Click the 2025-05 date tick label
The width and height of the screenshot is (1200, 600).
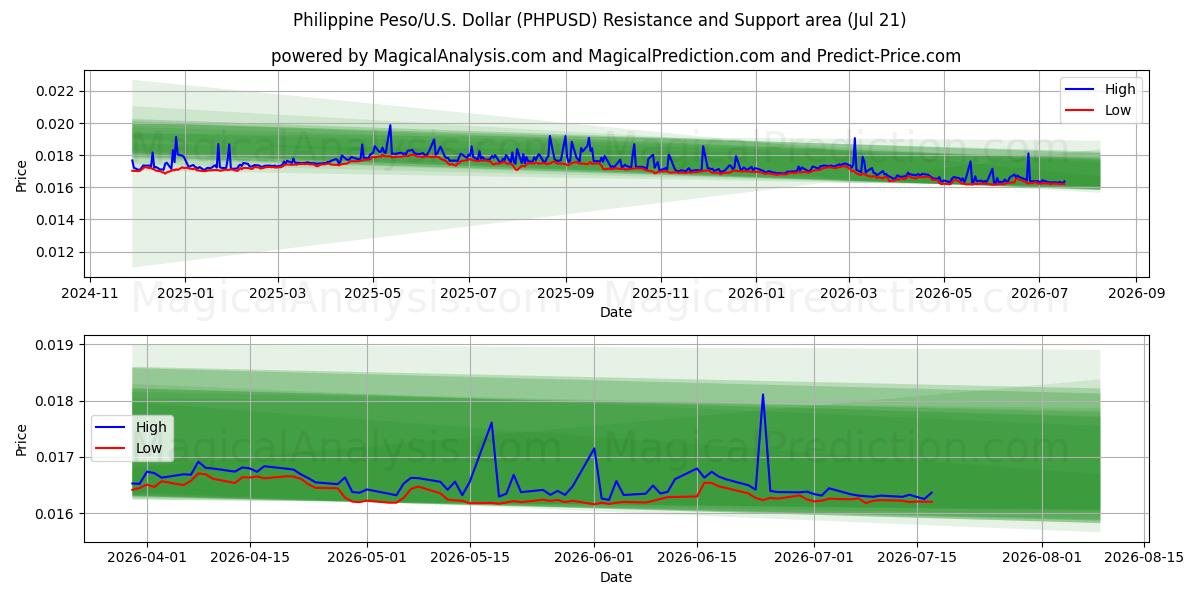373,294
